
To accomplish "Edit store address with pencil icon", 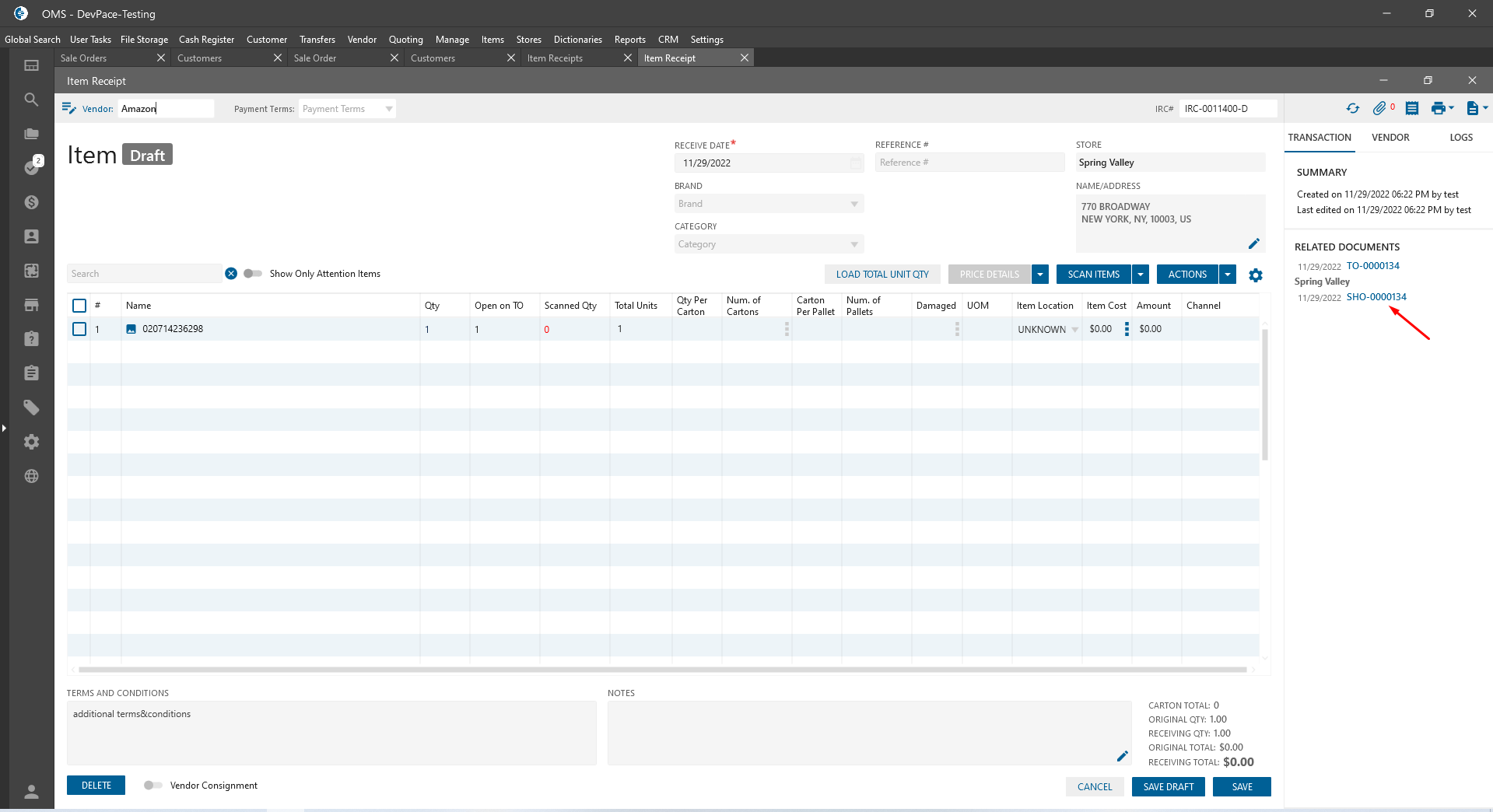I will click(1253, 243).
